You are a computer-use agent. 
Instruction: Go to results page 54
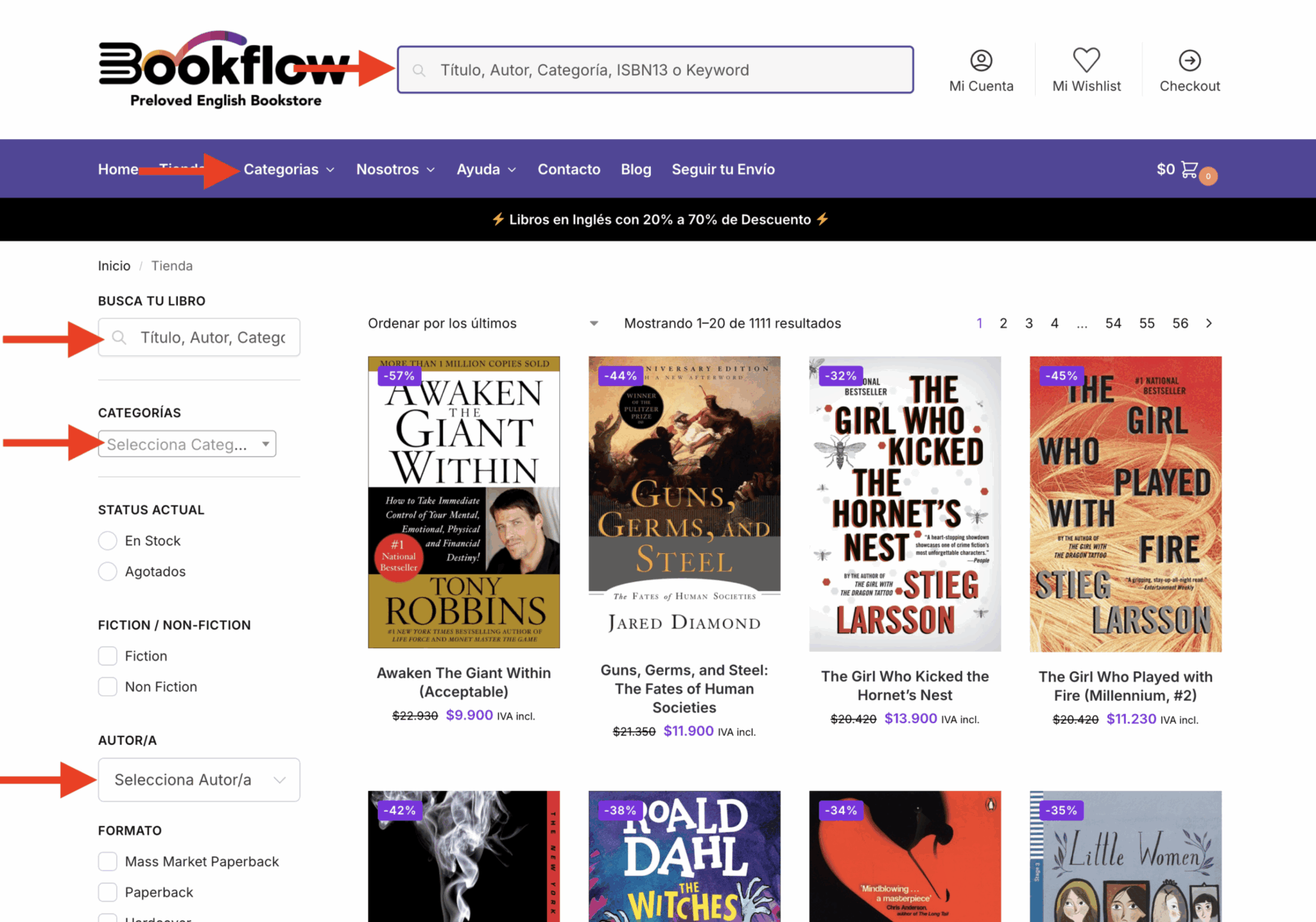[1113, 323]
